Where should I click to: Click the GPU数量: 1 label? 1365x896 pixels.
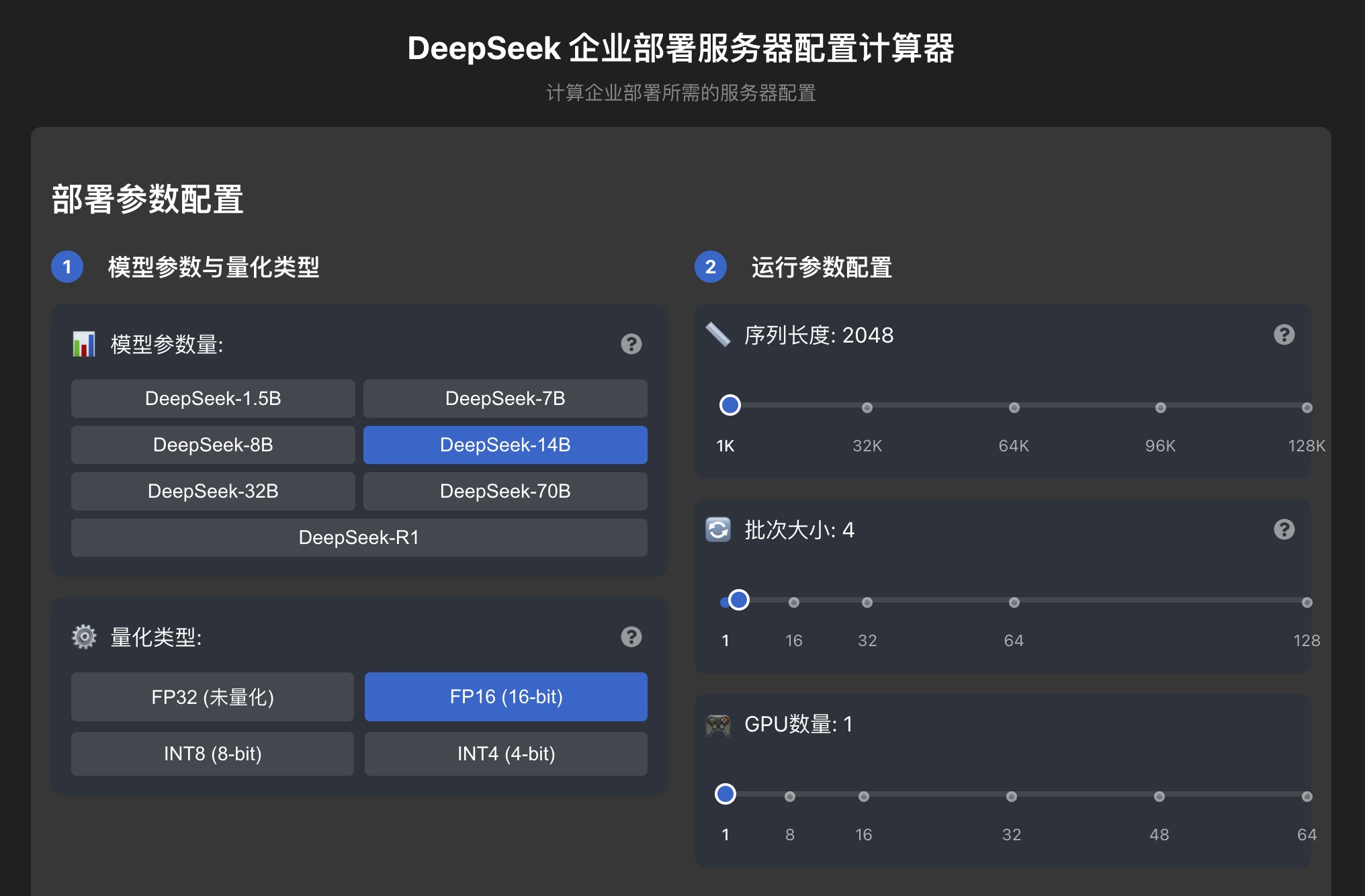pyautogui.click(x=799, y=725)
